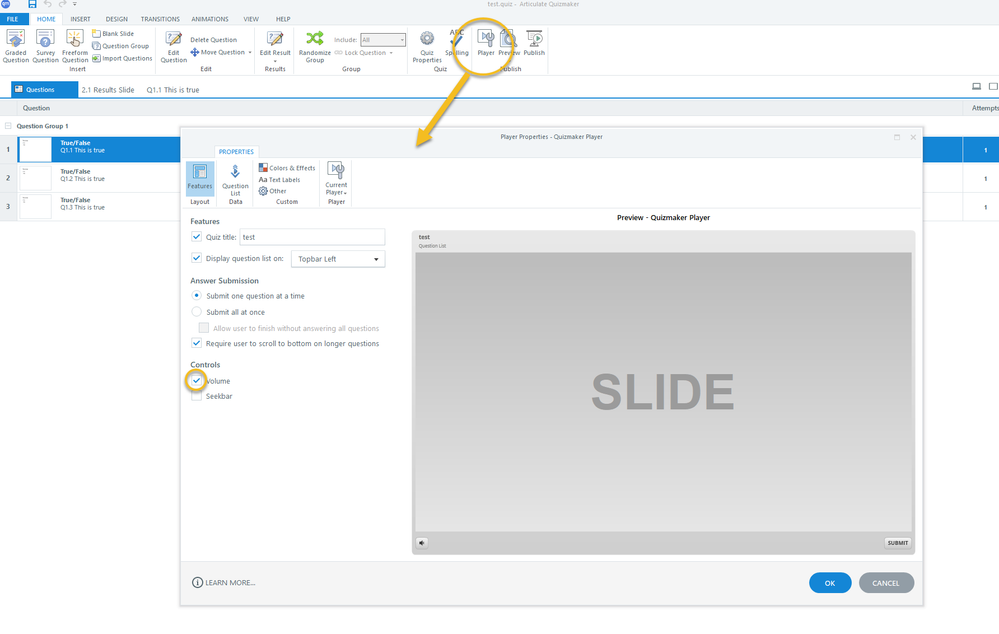Open the HELP ribbon tab
The height and width of the screenshot is (634, 999).
(283, 19)
